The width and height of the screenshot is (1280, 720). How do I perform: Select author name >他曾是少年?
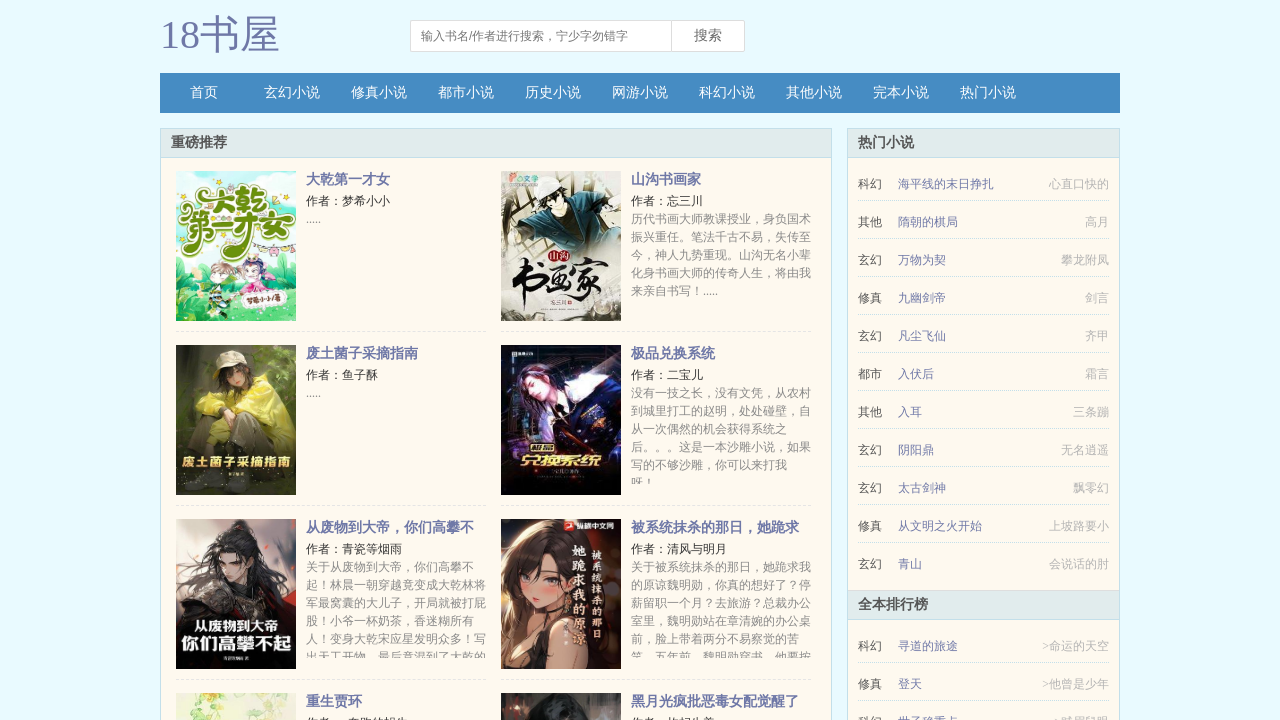tap(1075, 684)
